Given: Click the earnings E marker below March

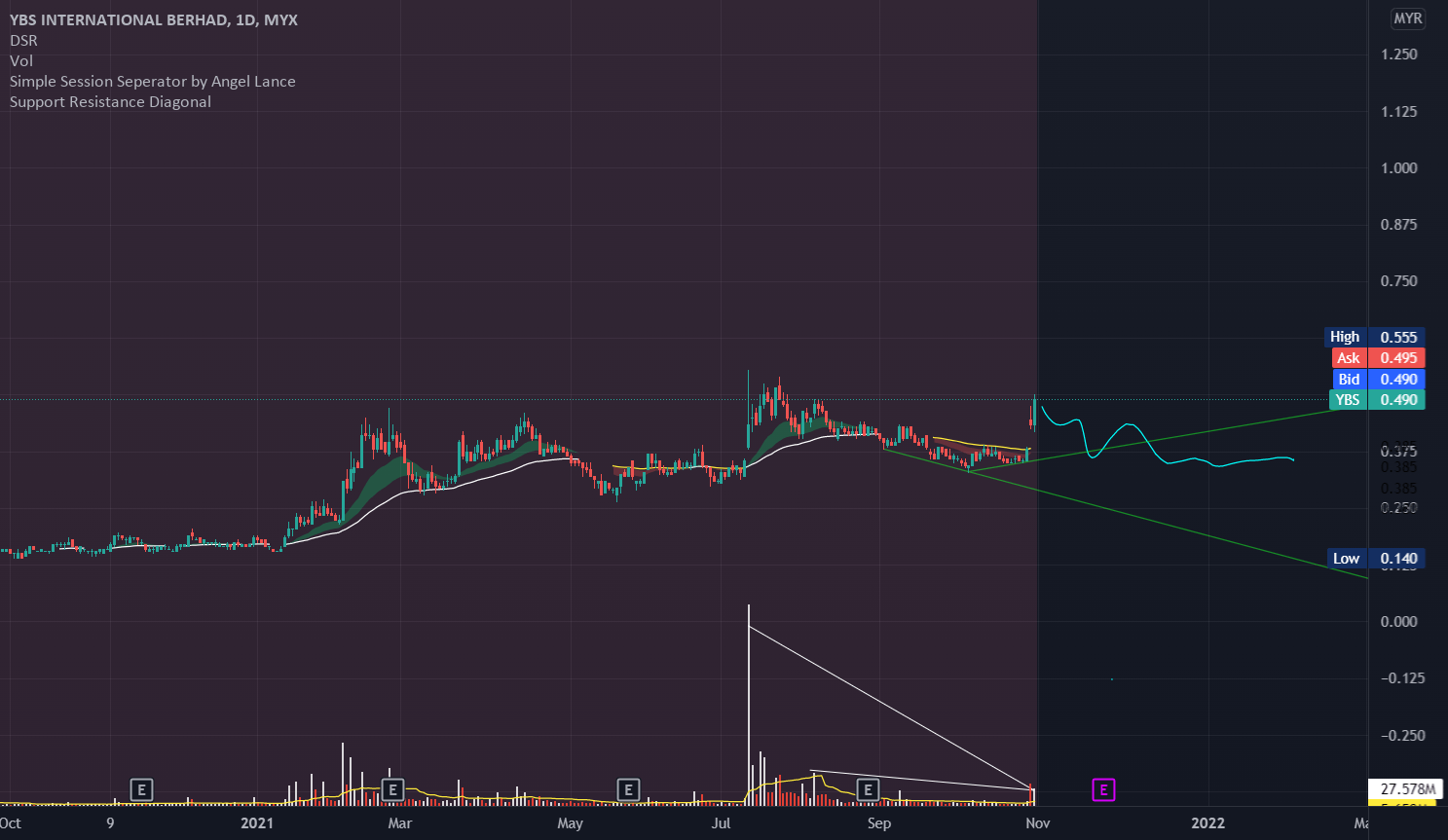Looking at the screenshot, I should click(x=392, y=790).
